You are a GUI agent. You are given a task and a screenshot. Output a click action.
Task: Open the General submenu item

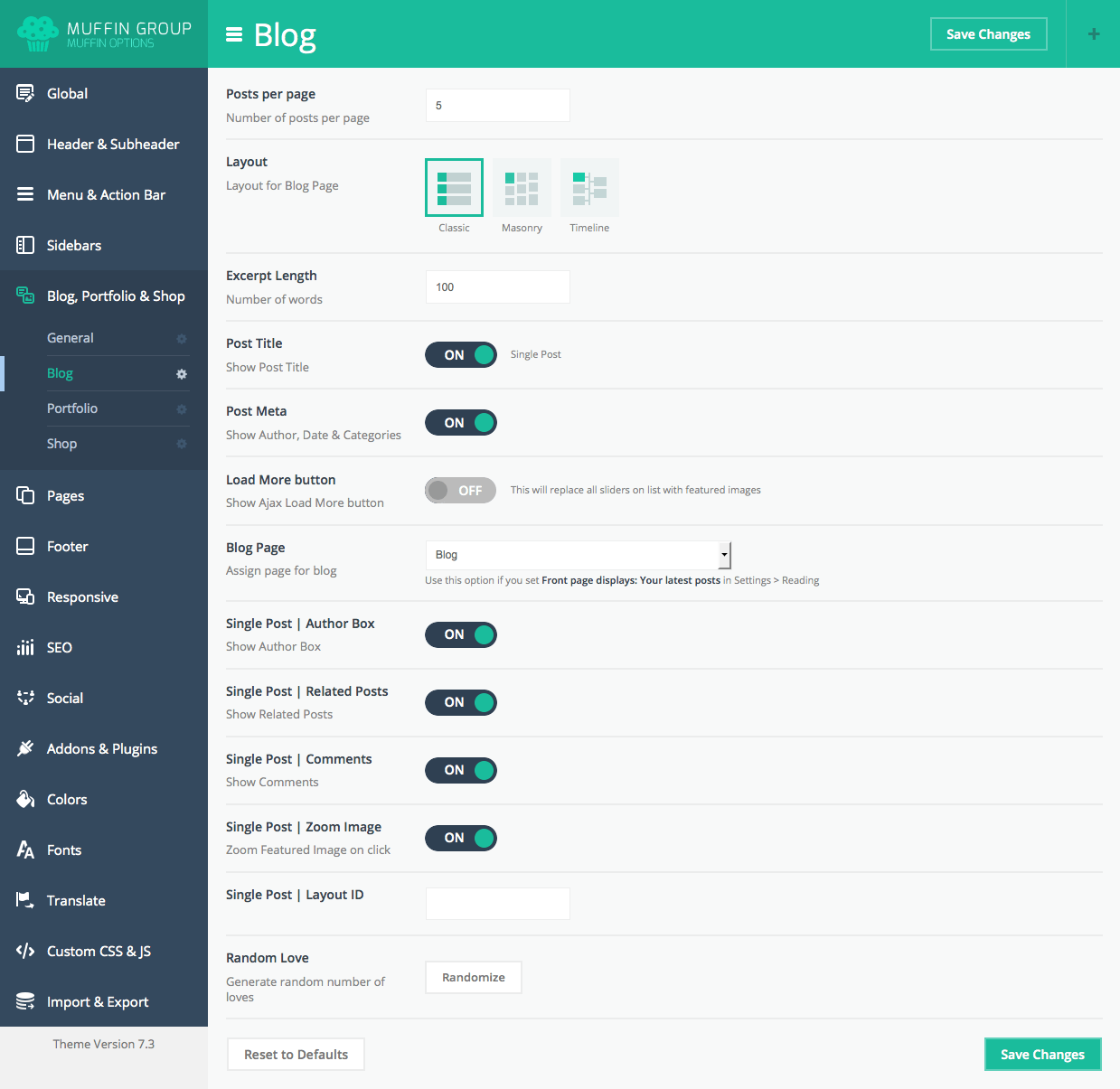point(71,338)
